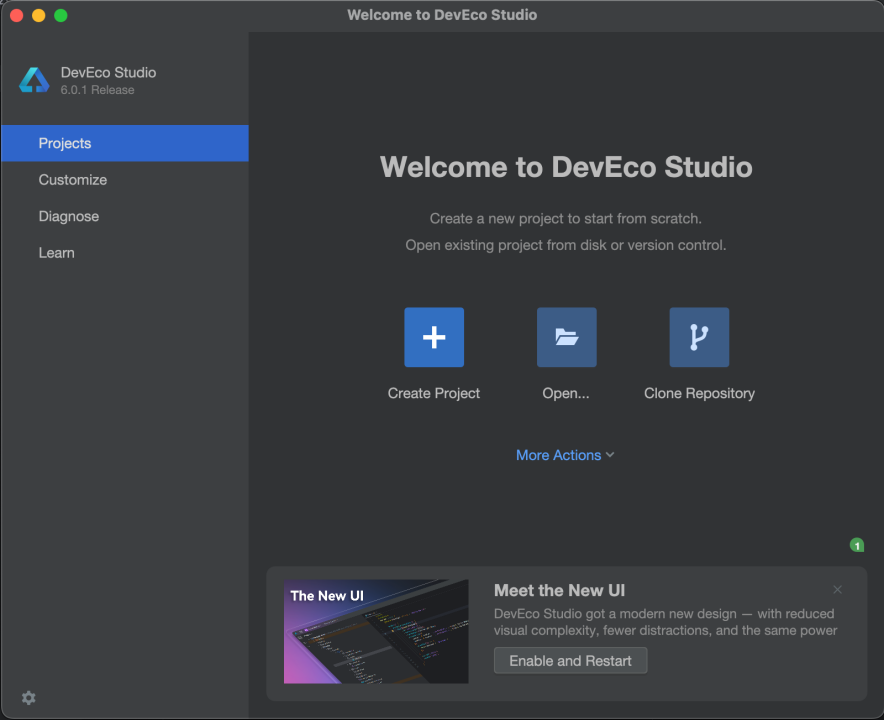
Task: Click the green notification badge
Action: 857,545
